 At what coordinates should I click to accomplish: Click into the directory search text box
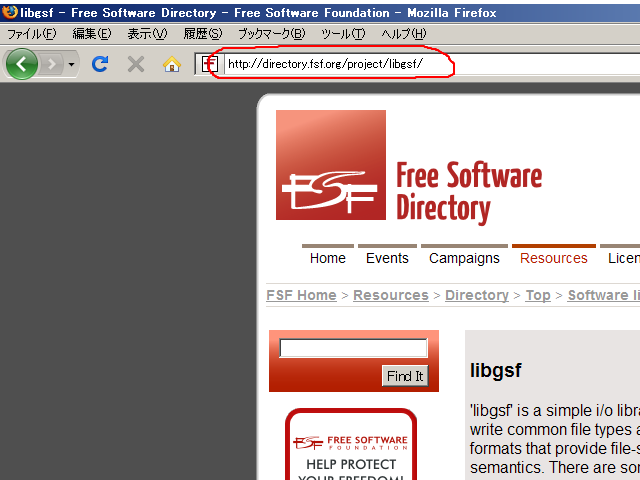click(353, 348)
